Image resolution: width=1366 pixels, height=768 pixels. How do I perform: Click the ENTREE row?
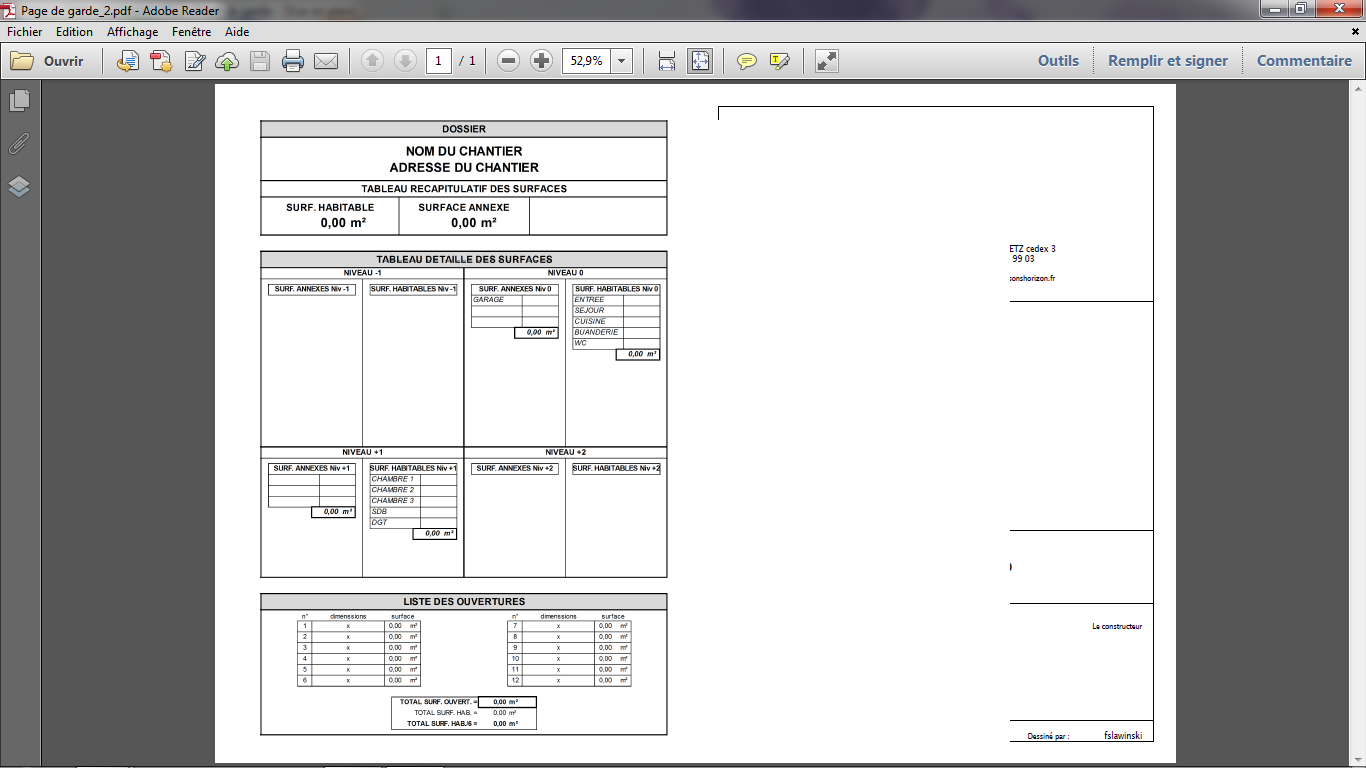(616, 300)
